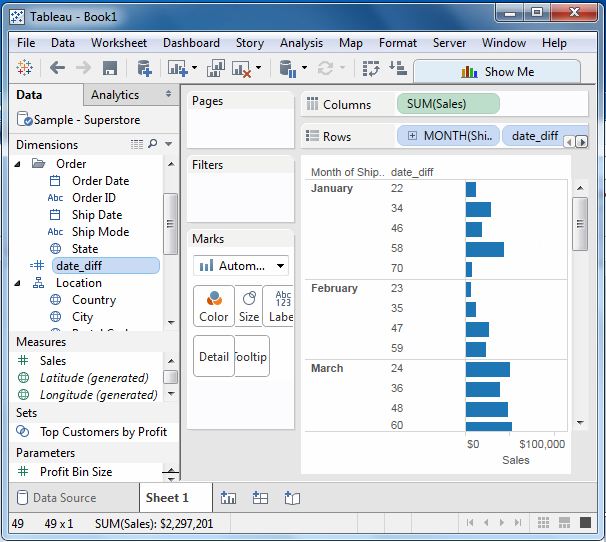
Task: Open the Analysis menu
Action: [x=301, y=43]
